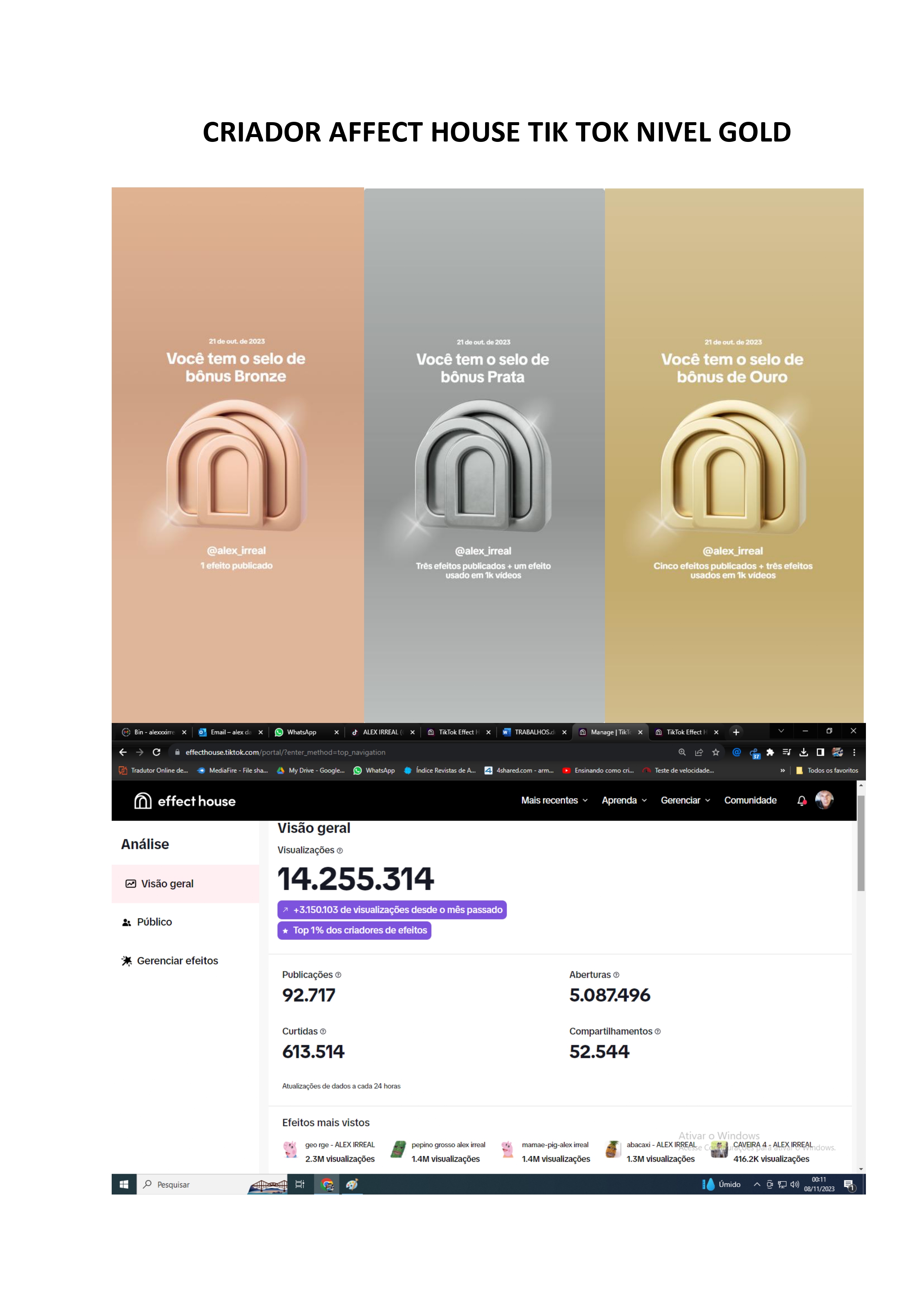Click the Windows Start button
This screenshot has height=1307, width=924.
tap(124, 1184)
